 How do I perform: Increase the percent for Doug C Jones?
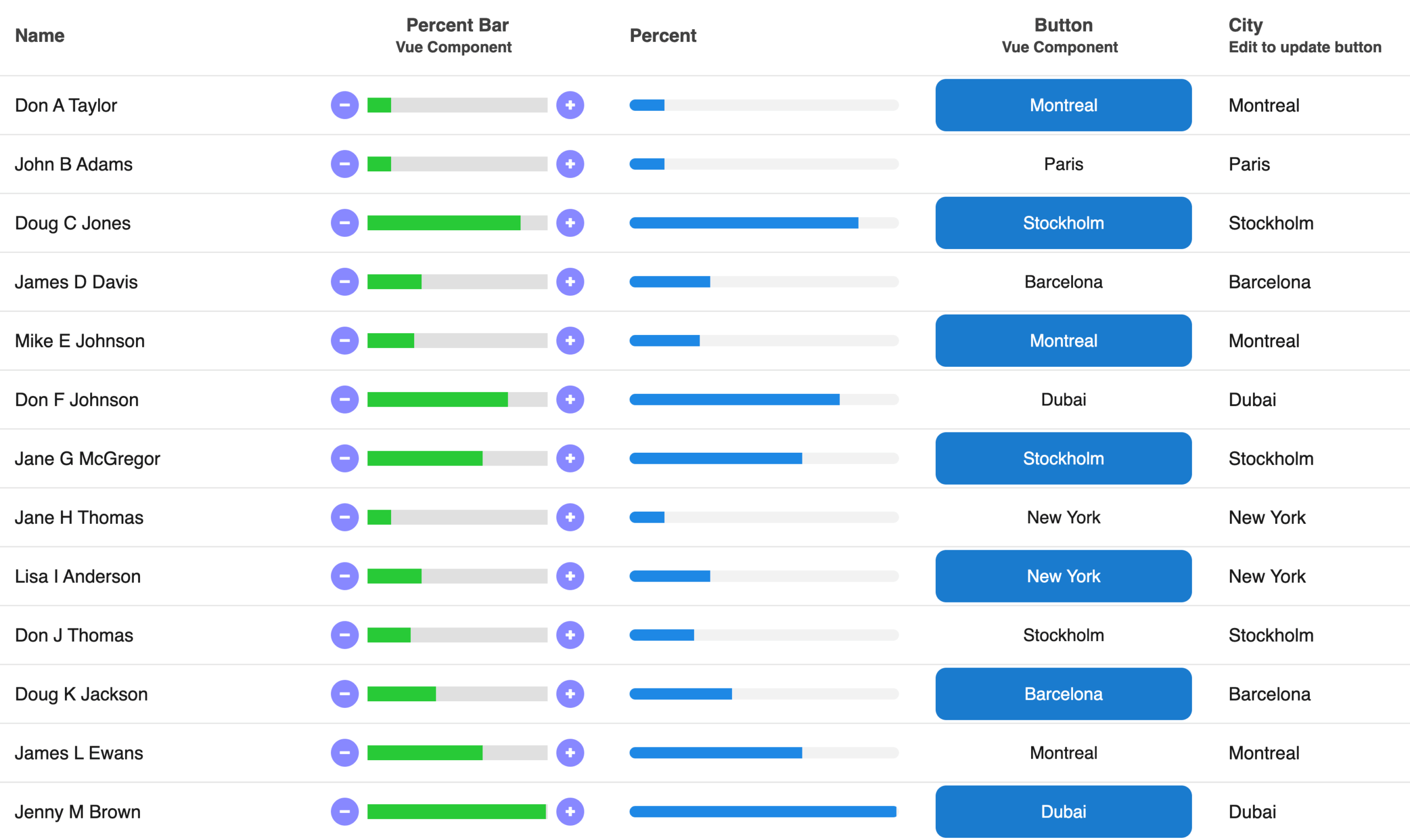tap(570, 223)
